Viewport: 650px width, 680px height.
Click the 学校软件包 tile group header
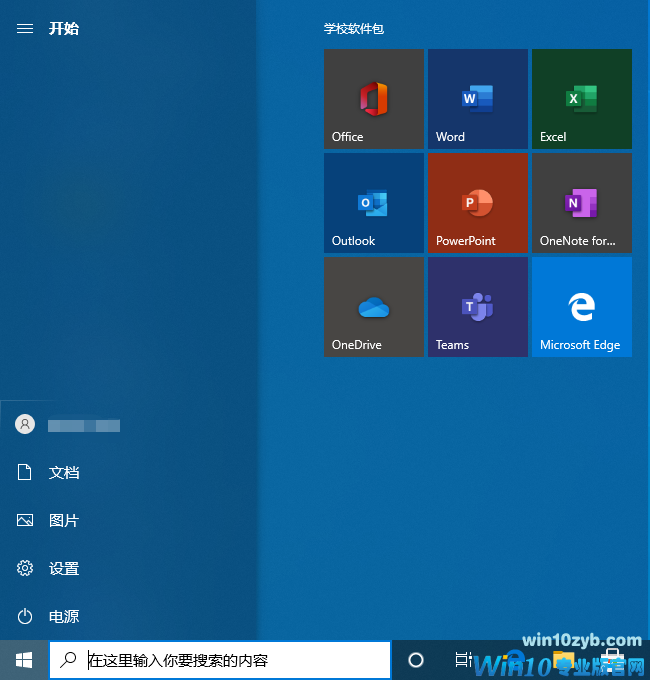(x=354, y=29)
